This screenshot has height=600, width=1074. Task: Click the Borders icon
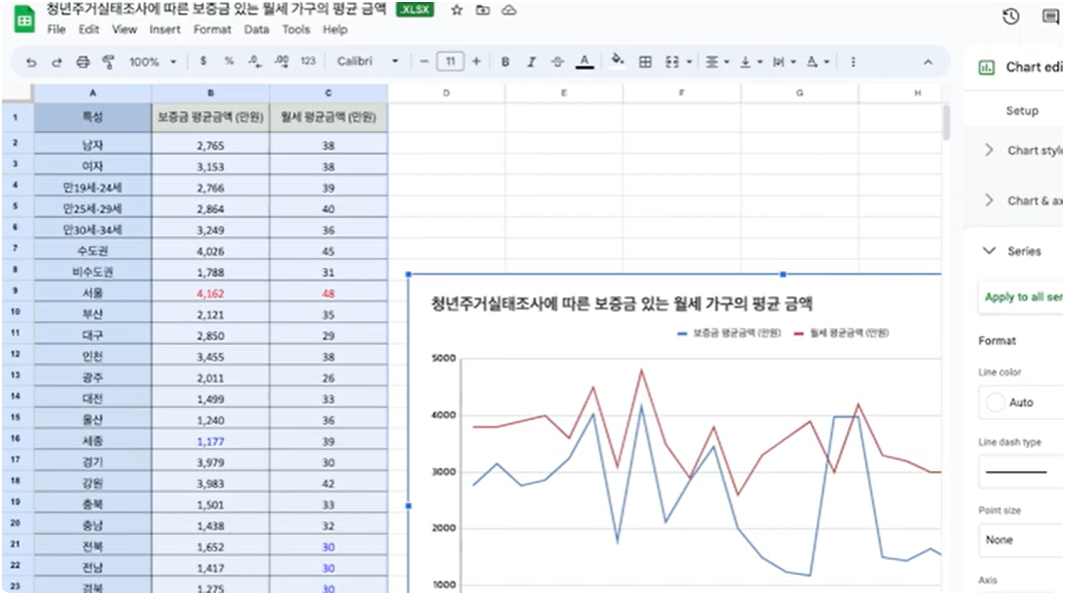point(648,61)
